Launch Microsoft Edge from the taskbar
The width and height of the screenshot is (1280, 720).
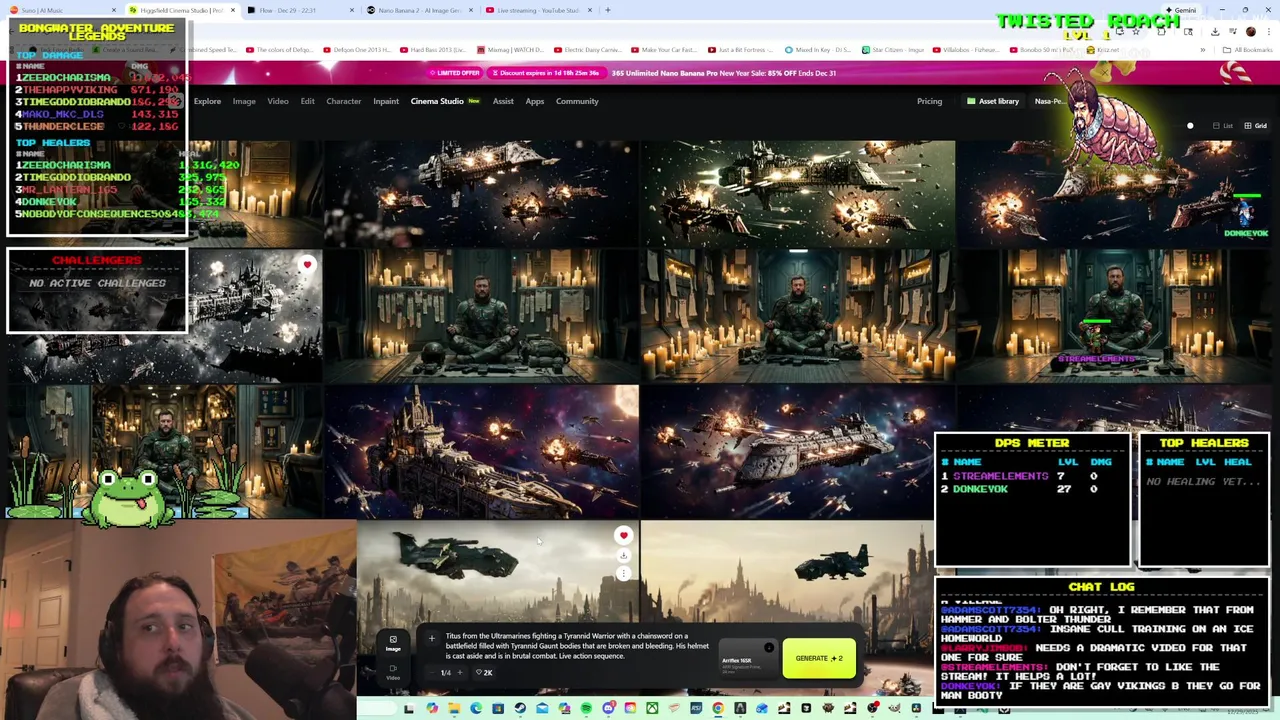(x=476, y=709)
